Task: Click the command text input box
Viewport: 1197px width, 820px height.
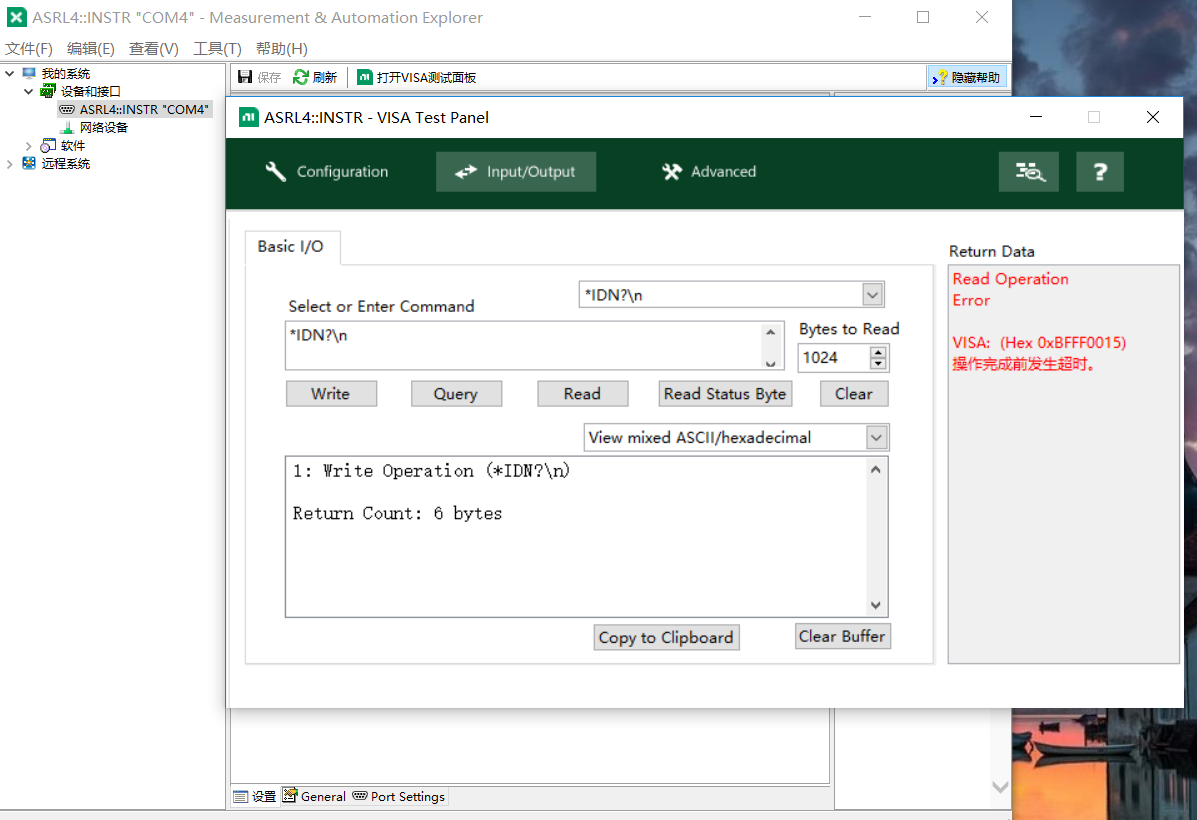Action: pos(524,346)
